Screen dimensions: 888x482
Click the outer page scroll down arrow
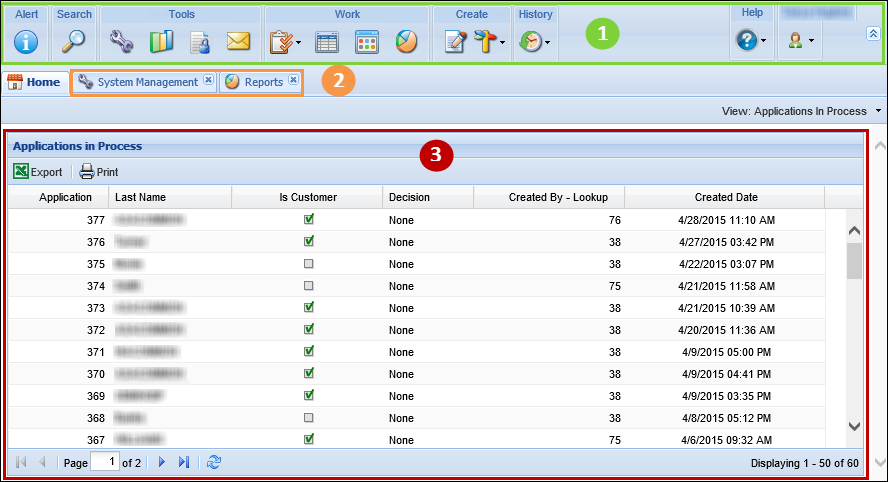880,462
